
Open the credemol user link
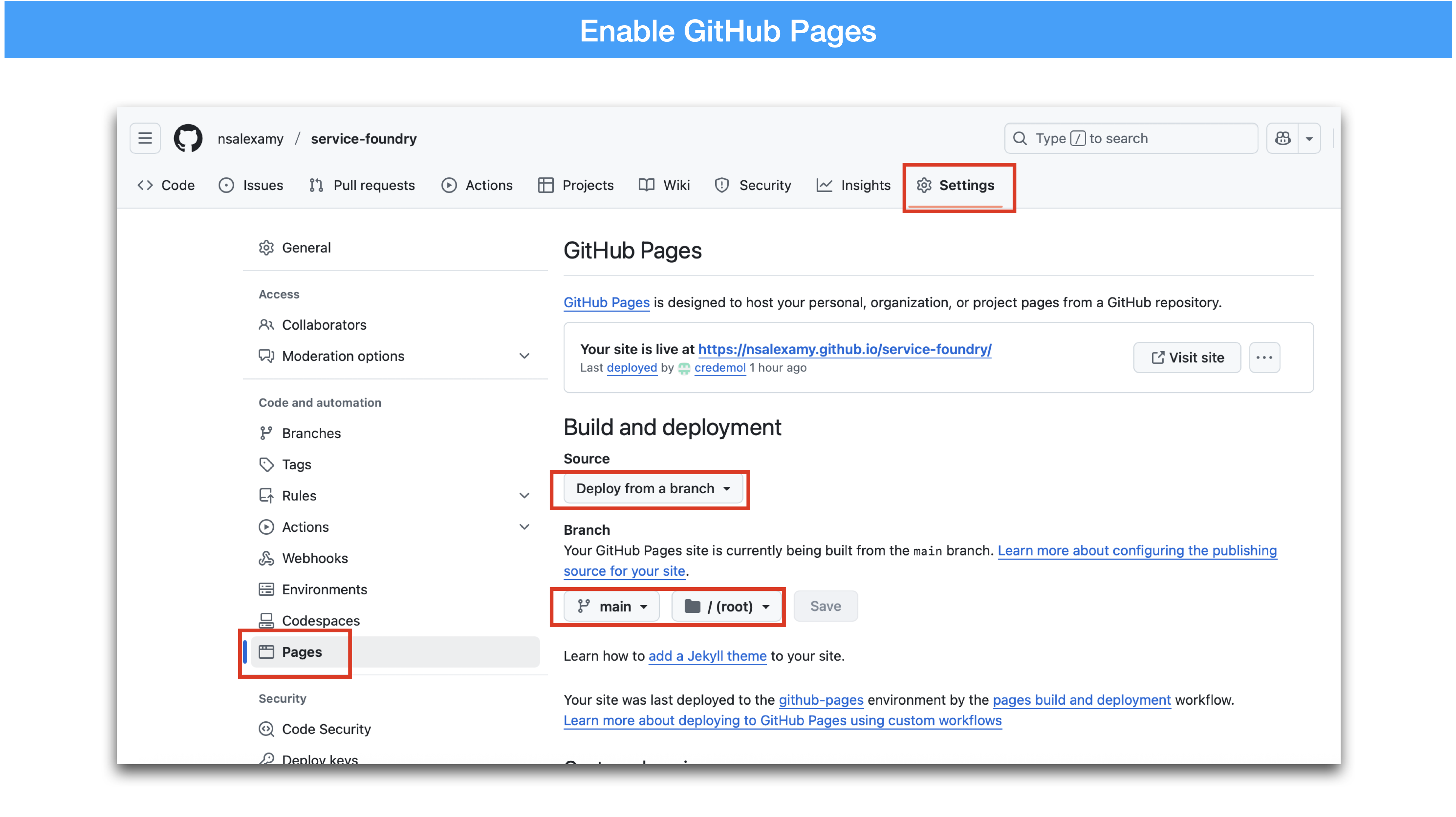(x=720, y=368)
